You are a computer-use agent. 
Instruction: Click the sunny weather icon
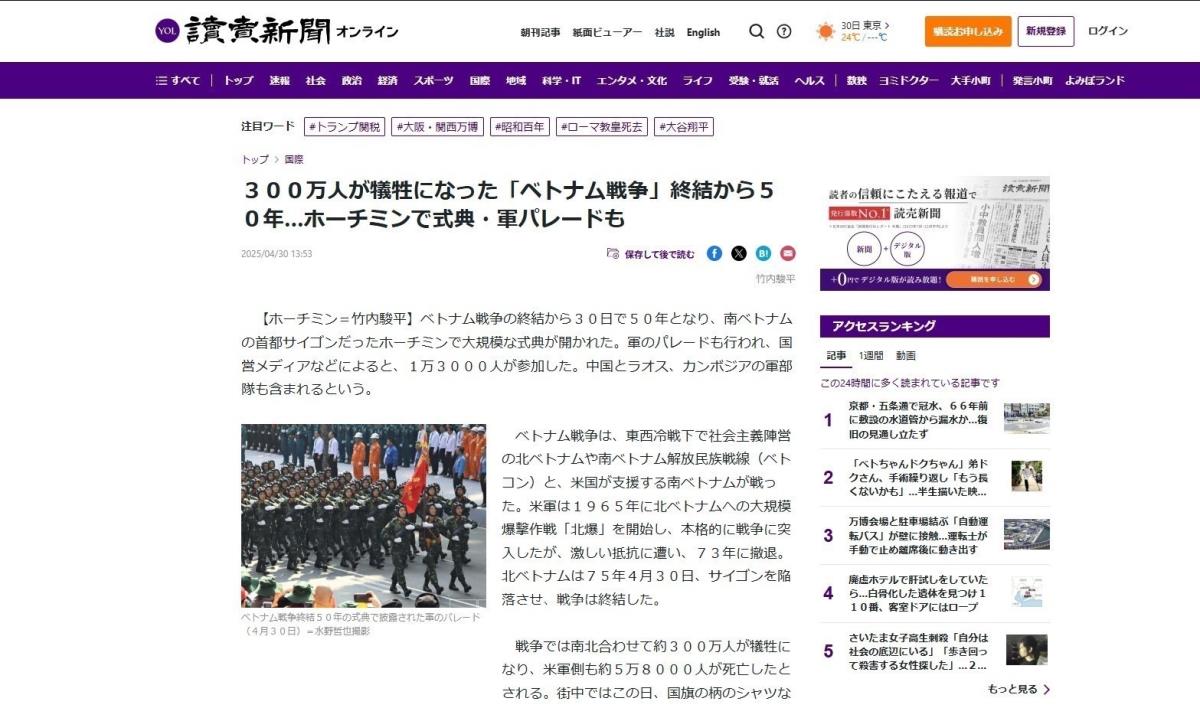[825, 31]
